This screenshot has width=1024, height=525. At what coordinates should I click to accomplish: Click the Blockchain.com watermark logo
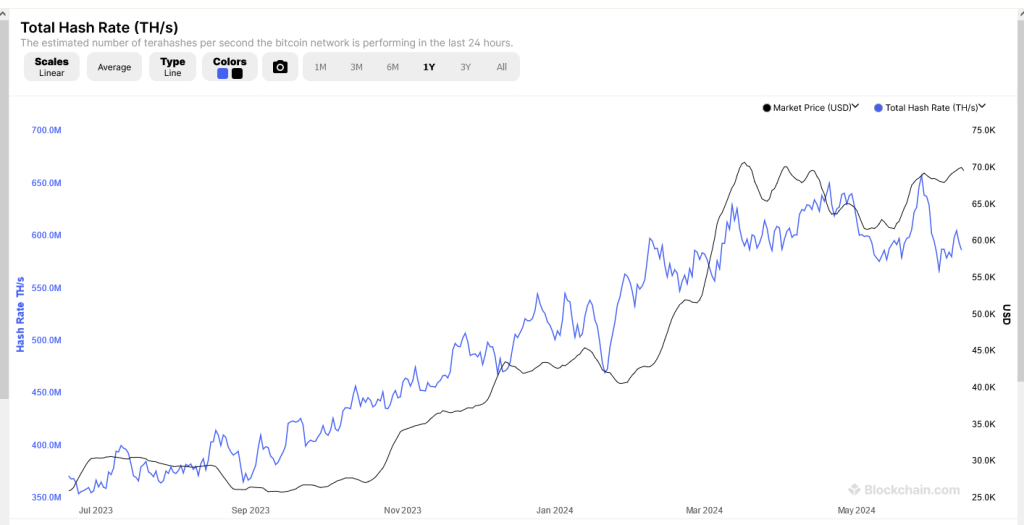point(904,490)
